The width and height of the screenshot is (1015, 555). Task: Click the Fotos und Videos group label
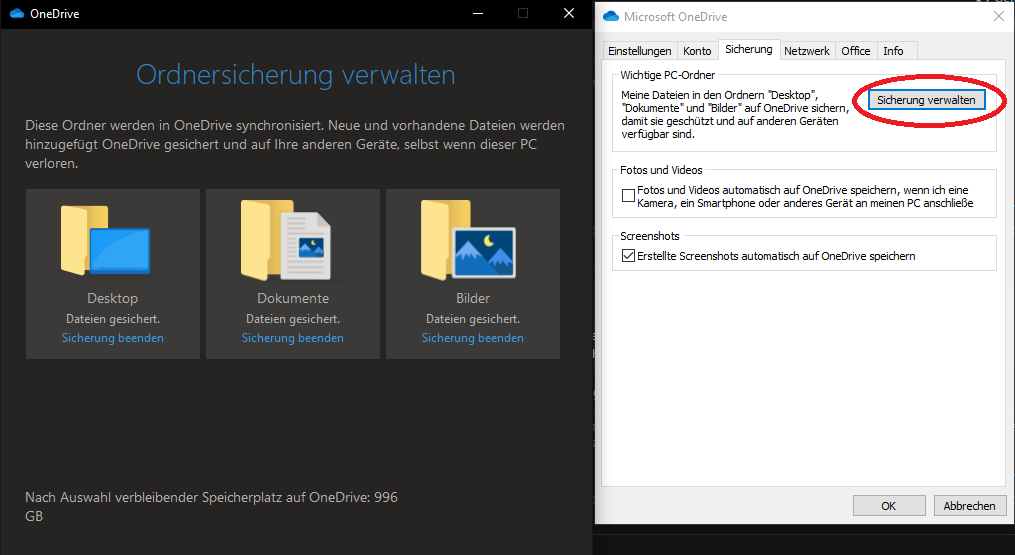pyautogui.click(x=661, y=170)
